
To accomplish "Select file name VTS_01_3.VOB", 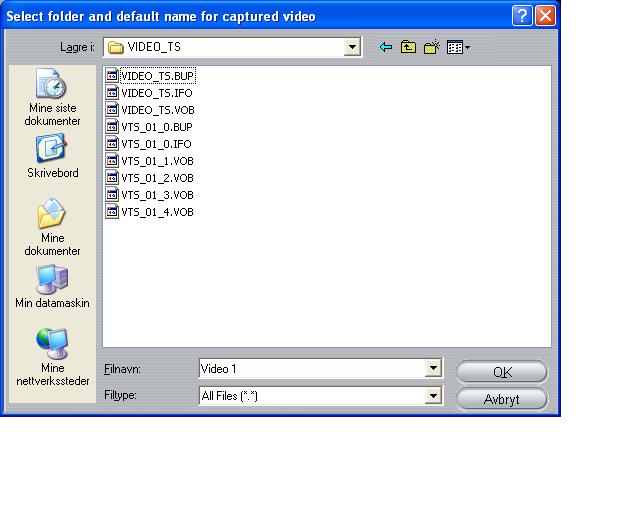I will coord(157,195).
